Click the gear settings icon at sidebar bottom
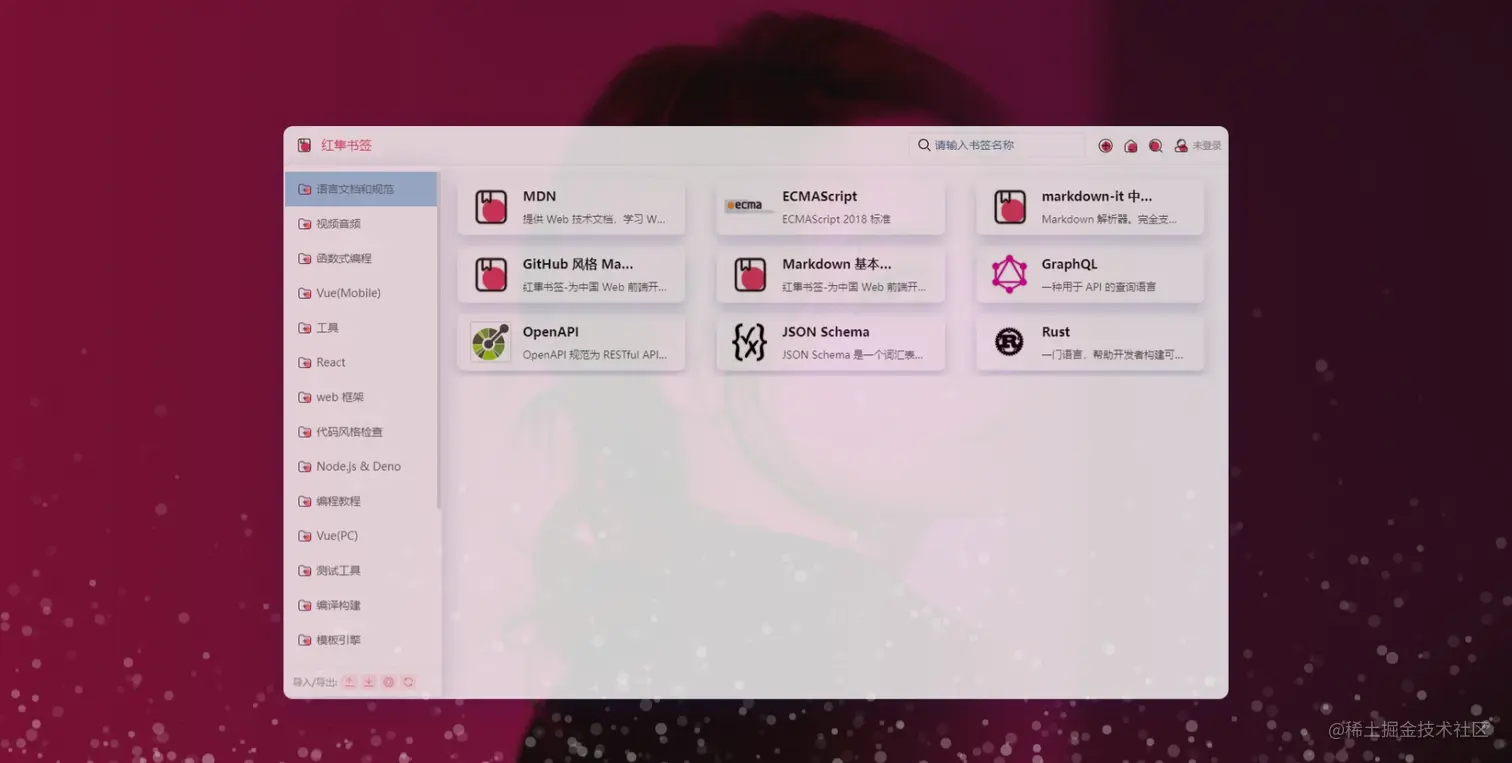This screenshot has height=763, width=1512. click(389, 682)
